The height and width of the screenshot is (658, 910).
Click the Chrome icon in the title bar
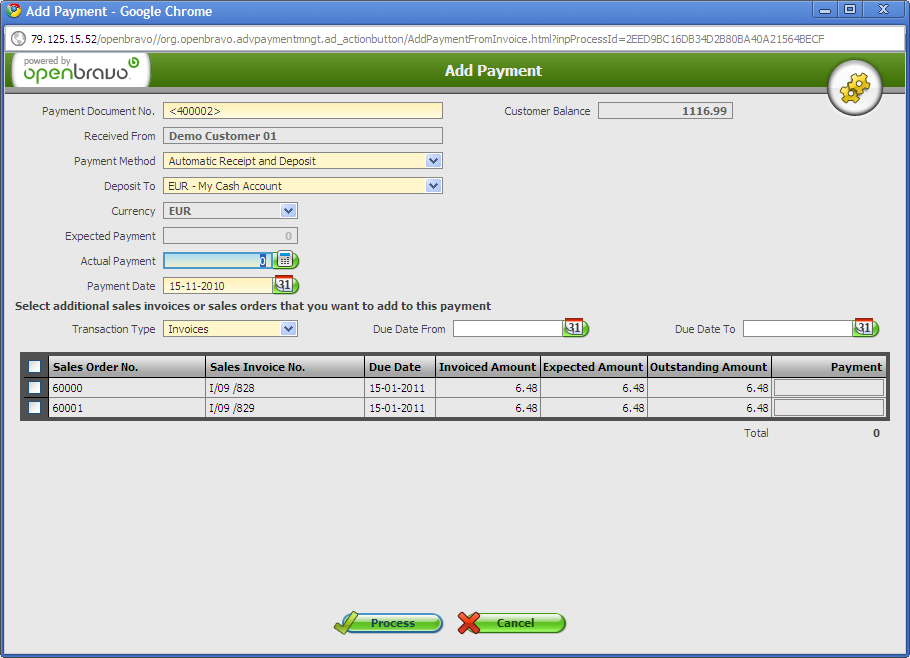pos(13,11)
